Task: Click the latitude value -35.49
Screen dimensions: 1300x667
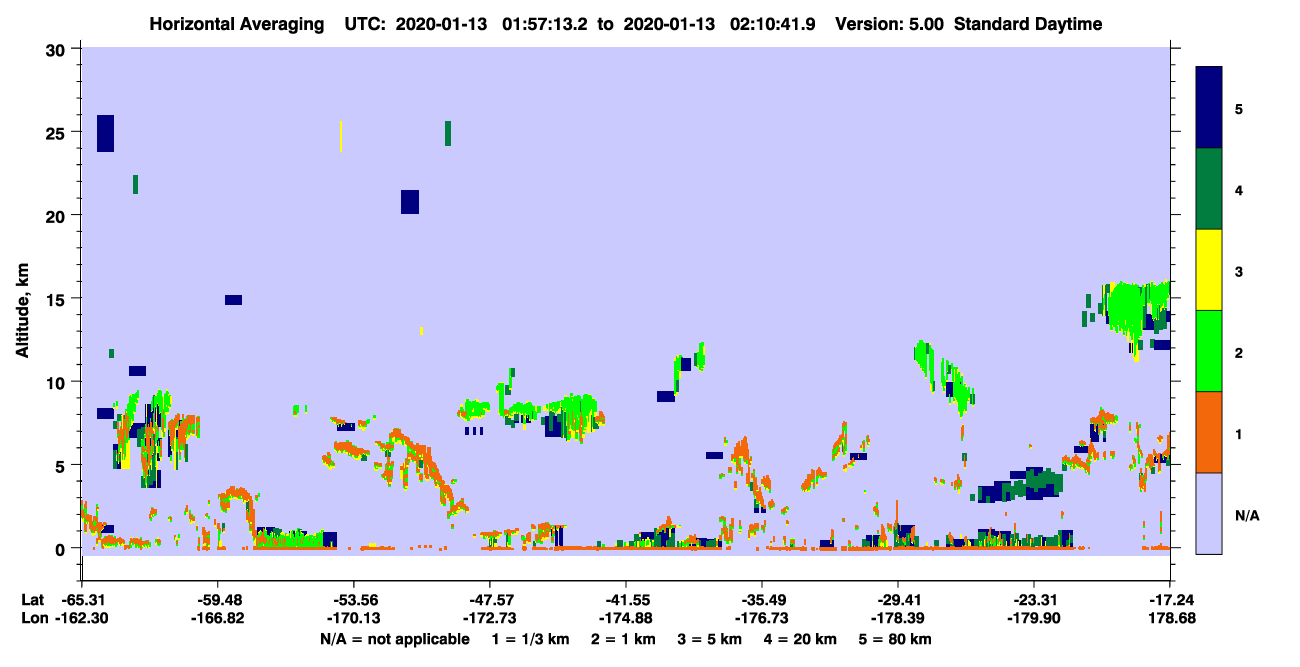Action: click(x=762, y=600)
